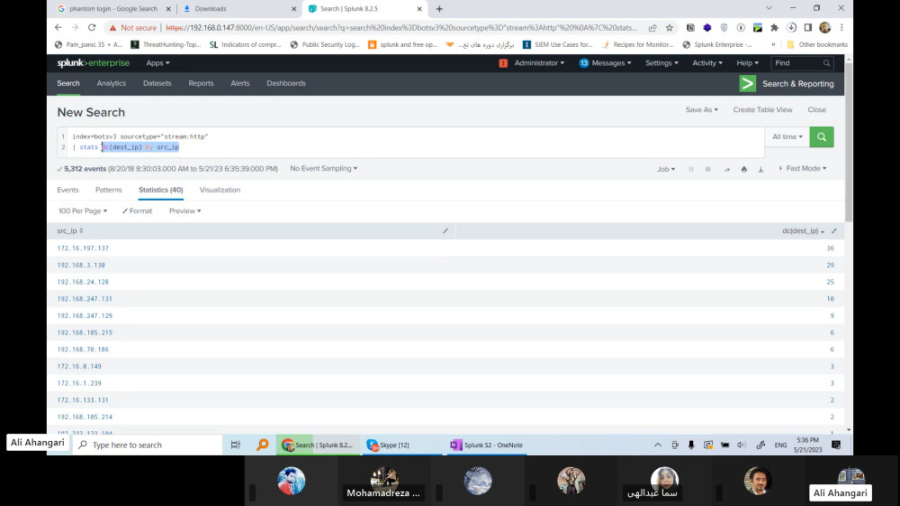Open Datasets in the navigation bar
Viewport: 900px width, 506px height.
click(x=157, y=83)
